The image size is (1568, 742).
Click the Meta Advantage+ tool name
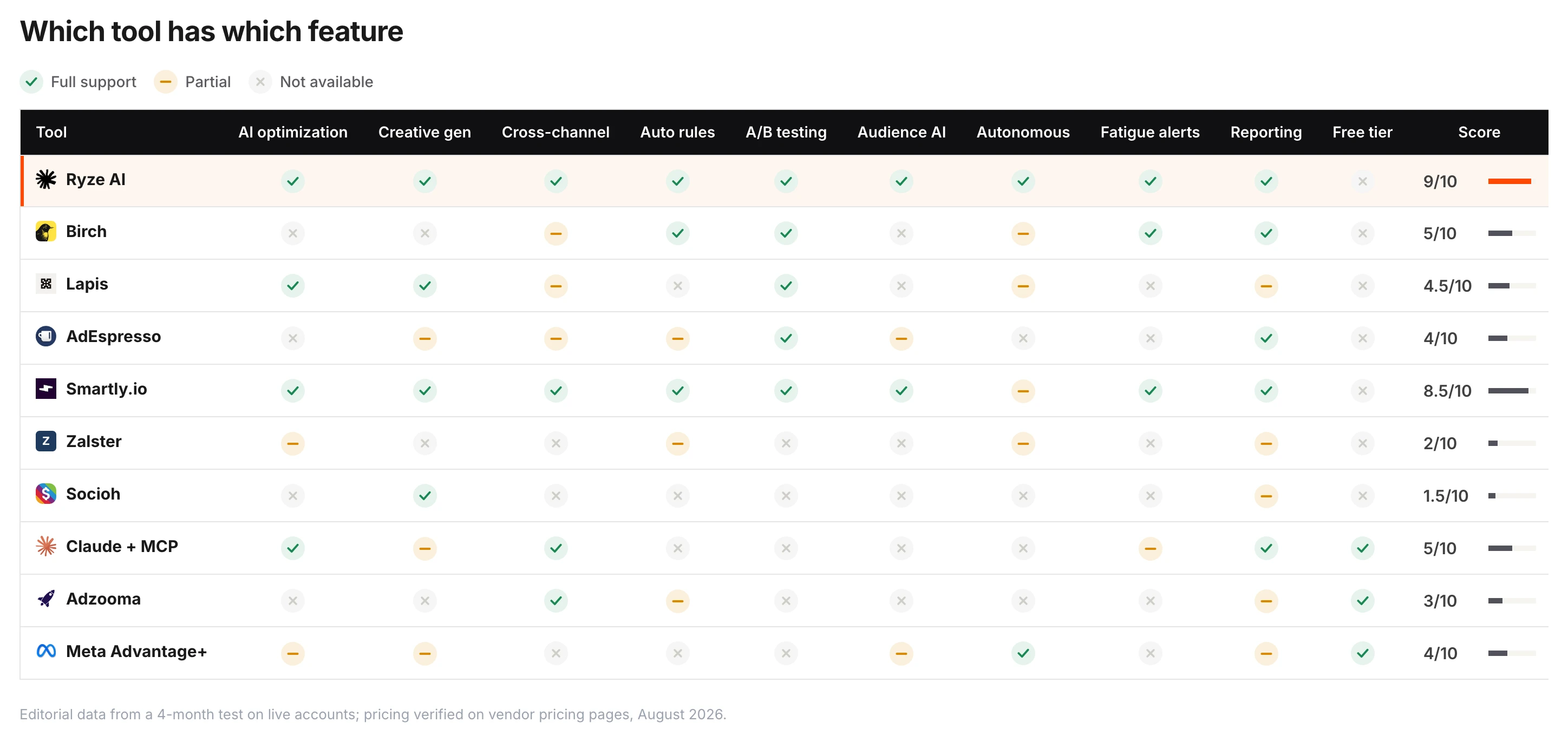(x=136, y=652)
